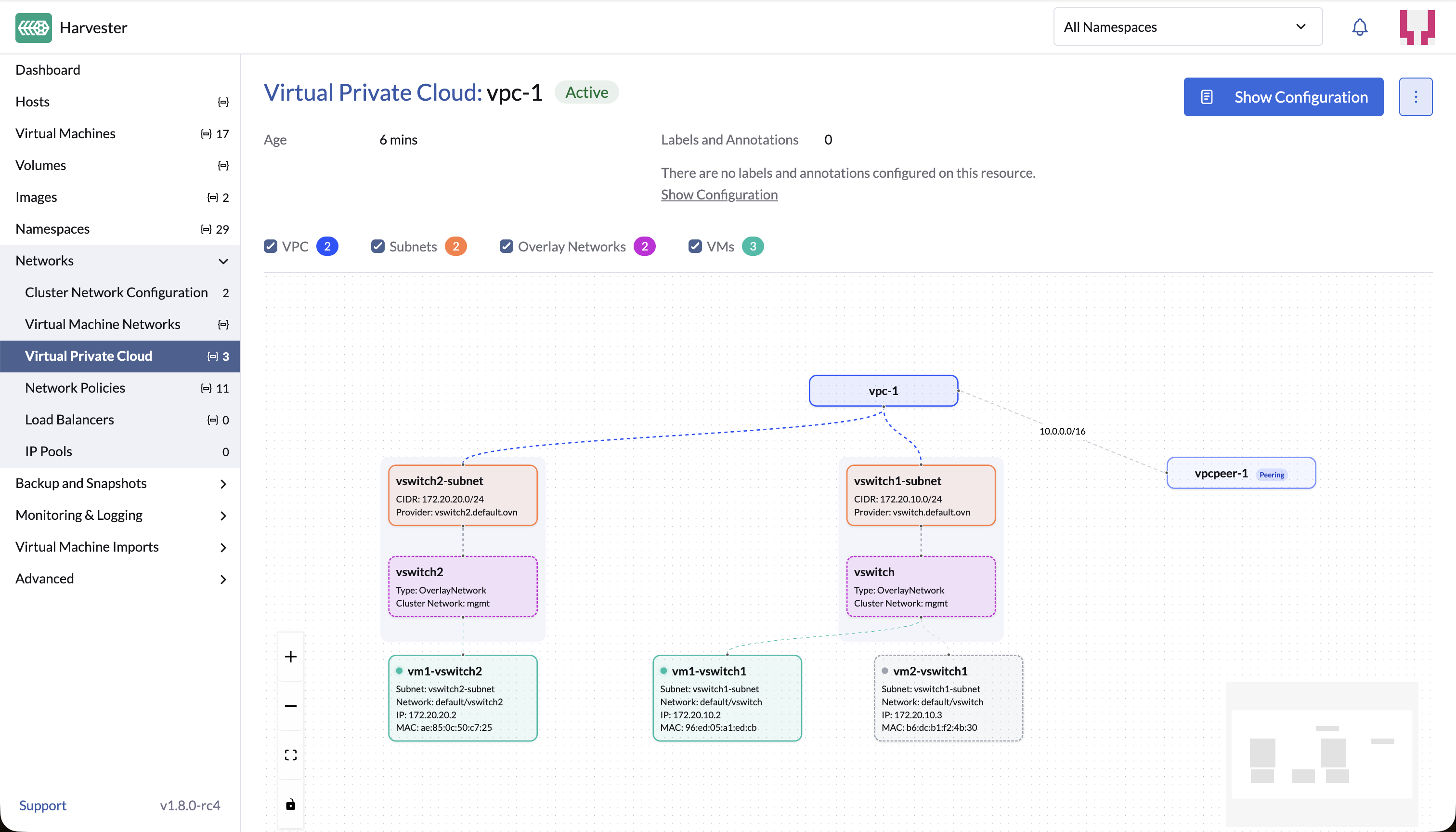Click the Harvester logo icon
1456x832 pixels.
point(34,27)
